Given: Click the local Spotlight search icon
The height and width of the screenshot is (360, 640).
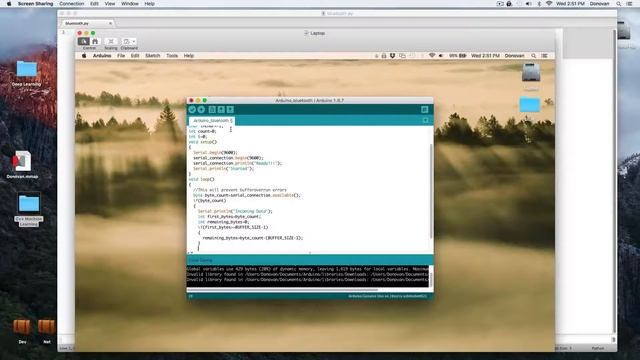Looking at the screenshot, I should point(619,4).
